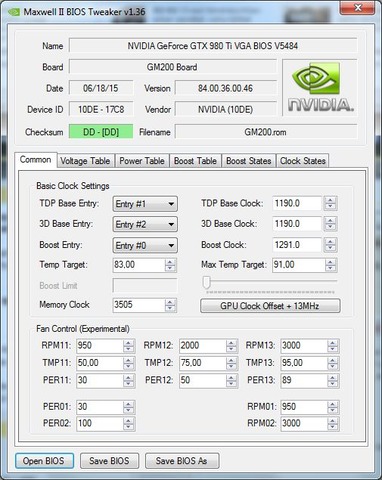This screenshot has height=480, width=382.
Task: Click the Date field 06/18/15
Action: 101,88
